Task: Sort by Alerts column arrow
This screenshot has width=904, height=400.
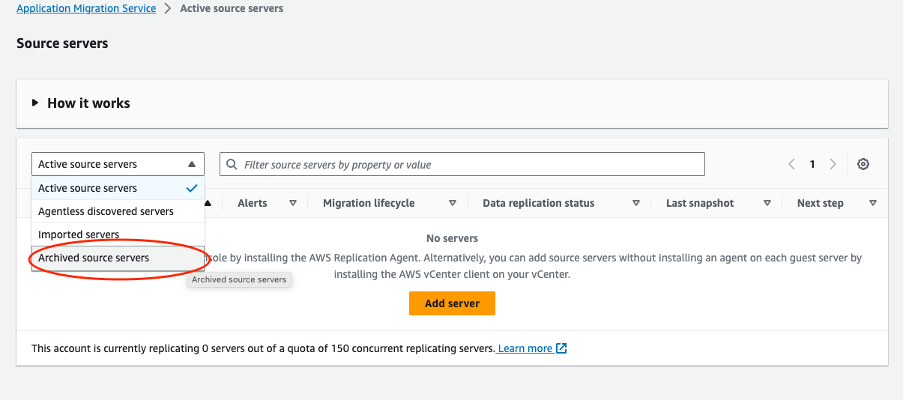Action: pyautogui.click(x=293, y=203)
